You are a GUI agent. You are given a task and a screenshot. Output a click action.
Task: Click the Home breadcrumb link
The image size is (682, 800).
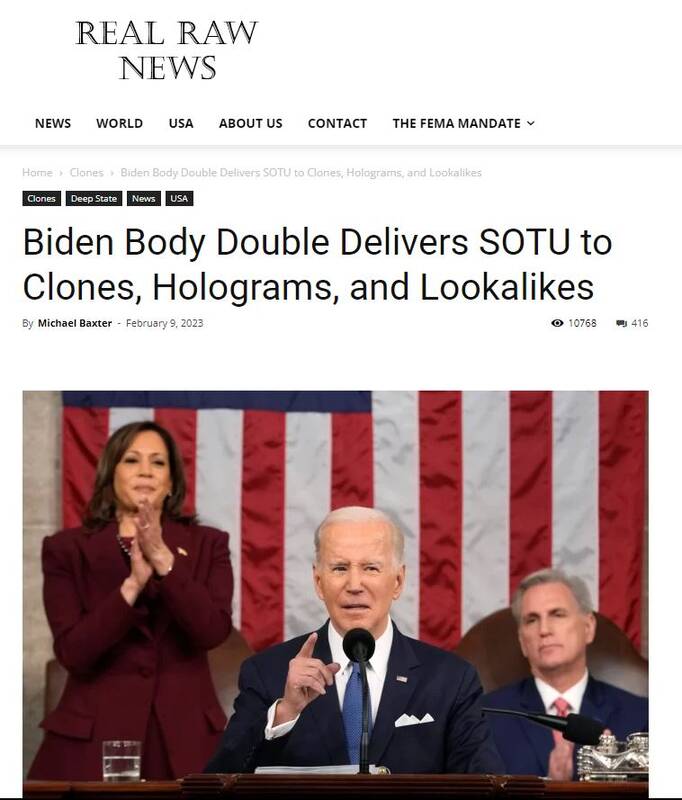[37, 172]
